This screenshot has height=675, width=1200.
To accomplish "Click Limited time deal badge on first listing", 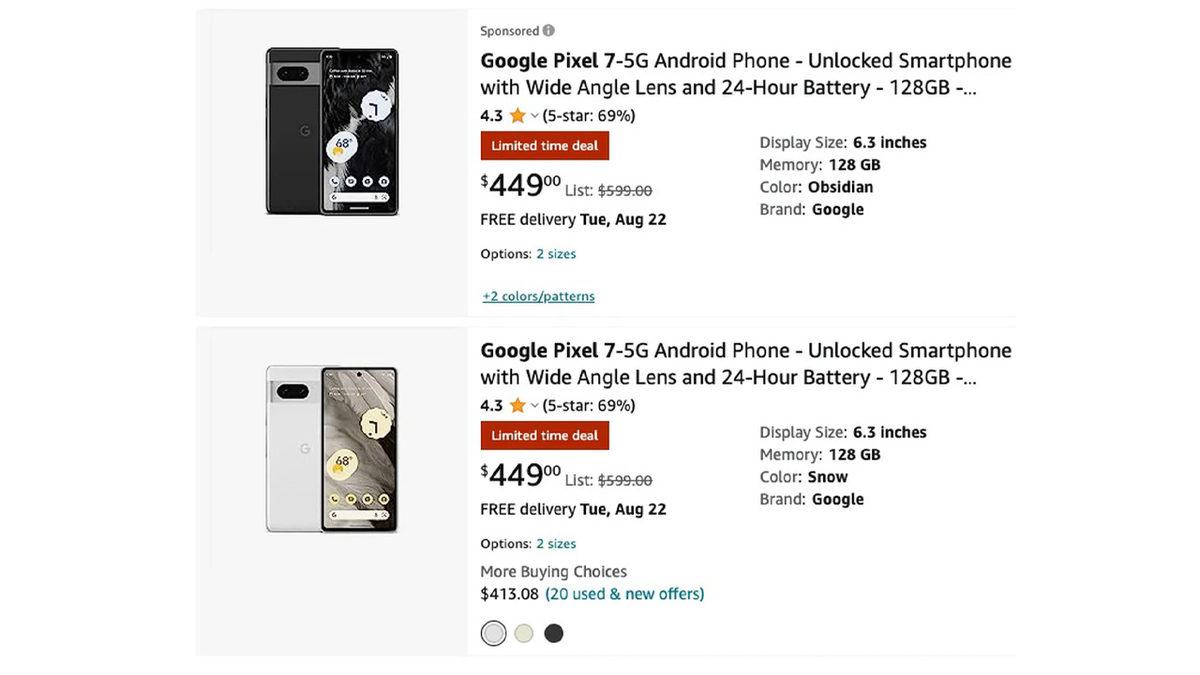I will pyautogui.click(x=545, y=146).
